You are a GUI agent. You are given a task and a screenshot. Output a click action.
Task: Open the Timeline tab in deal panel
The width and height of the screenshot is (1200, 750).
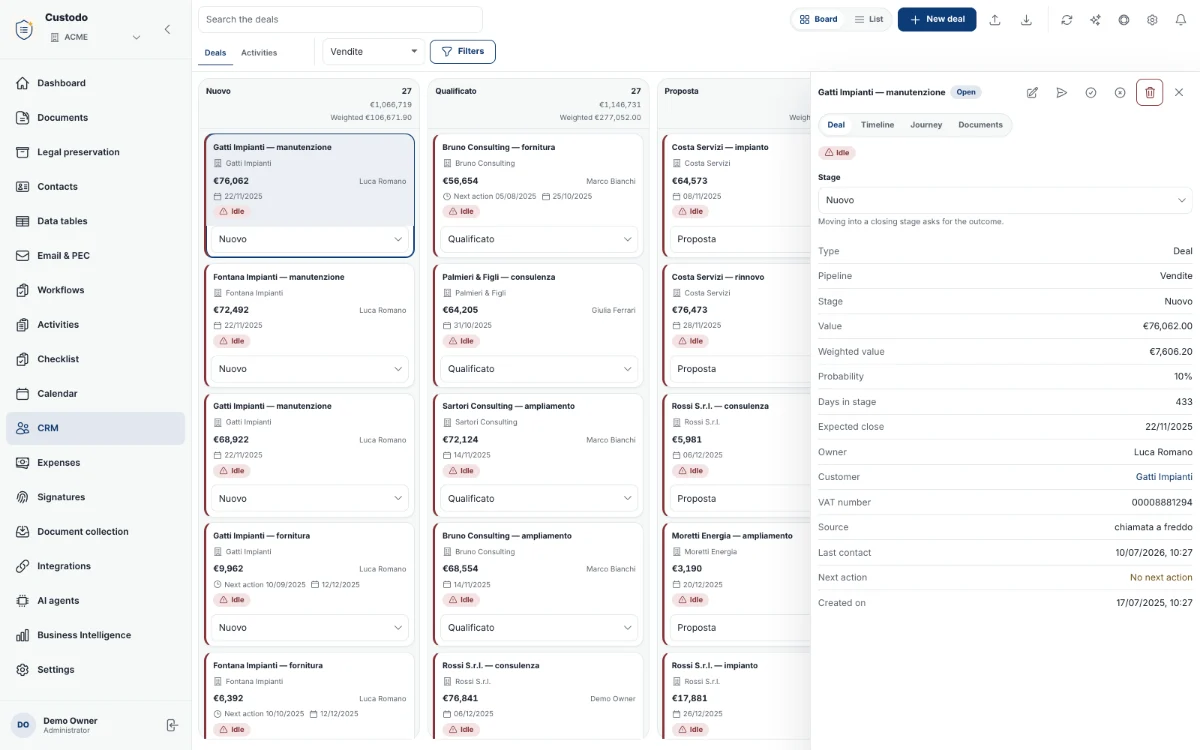[877, 125]
